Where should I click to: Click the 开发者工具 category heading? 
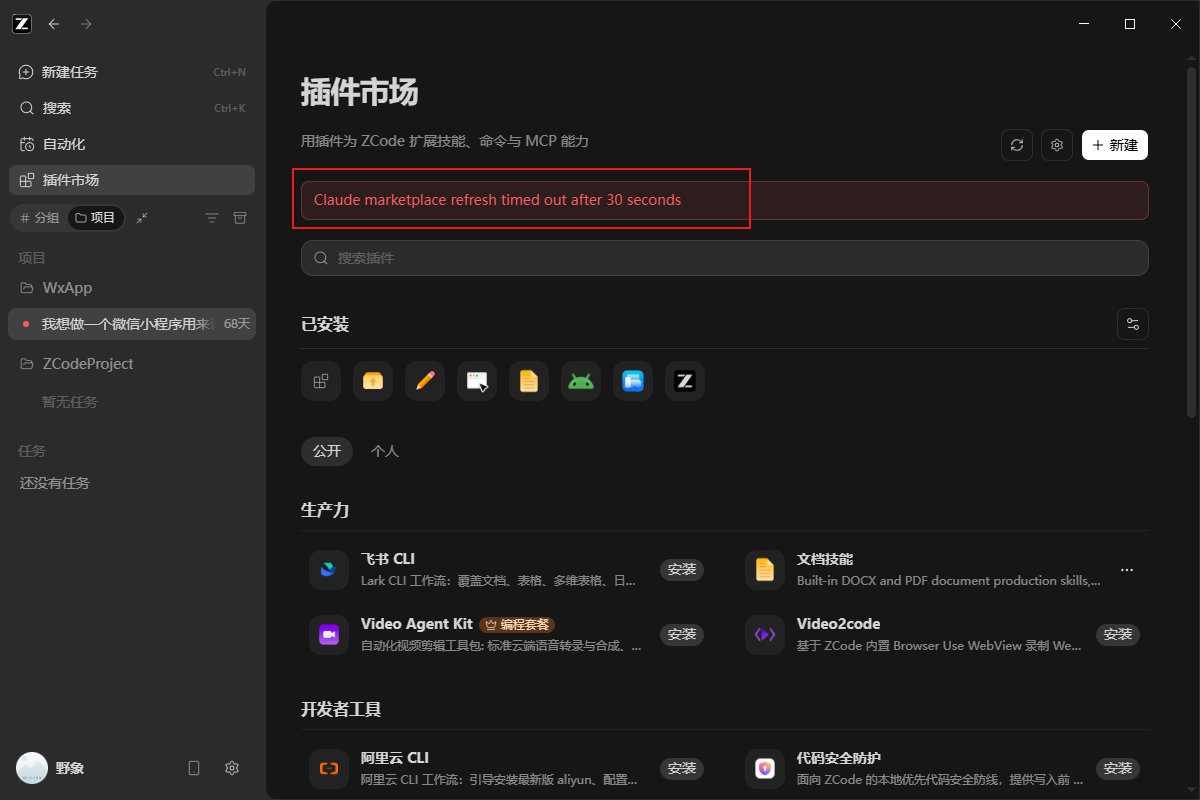pyautogui.click(x=341, y=710)
